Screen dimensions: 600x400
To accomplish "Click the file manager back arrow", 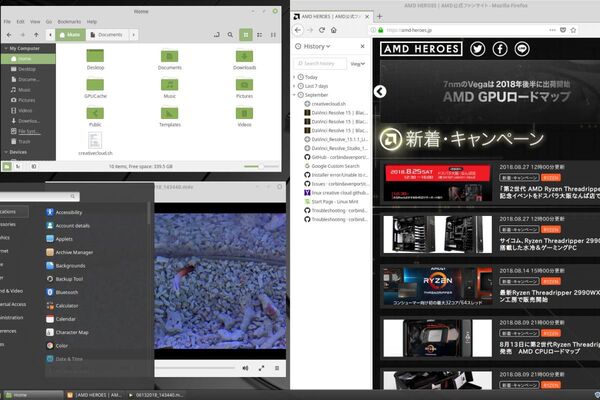I will [9, 35].
